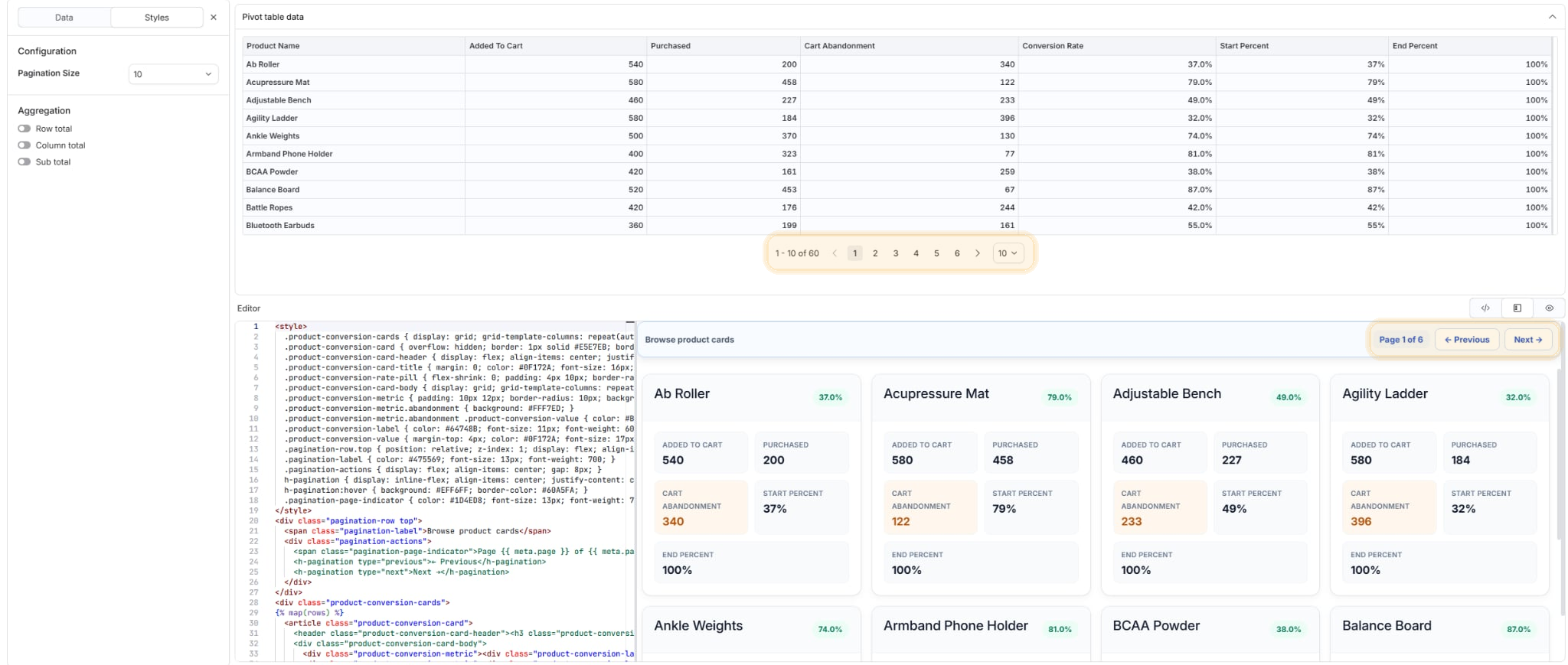Click the Adjustable Bench card title
The height and width of the screenshot is (665, 1568).
1167,394
